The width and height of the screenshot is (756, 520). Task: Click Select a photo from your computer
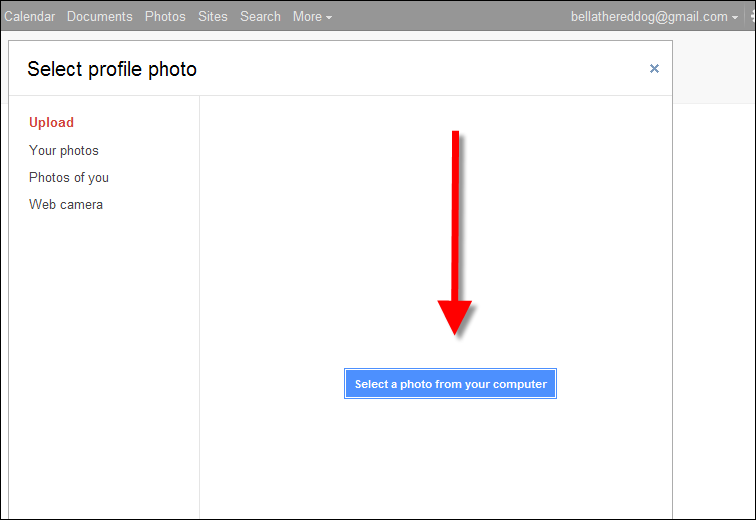point(450,384)
